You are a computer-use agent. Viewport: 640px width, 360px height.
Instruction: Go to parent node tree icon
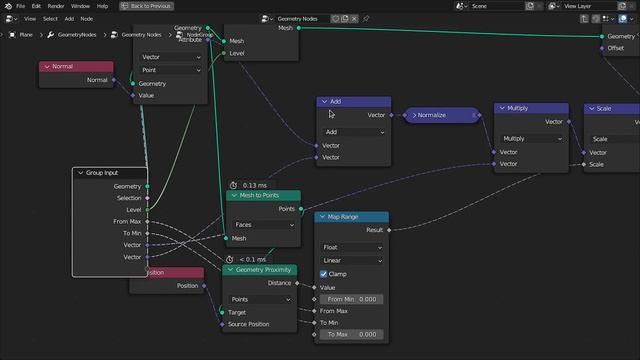click(x=584, y=19)
